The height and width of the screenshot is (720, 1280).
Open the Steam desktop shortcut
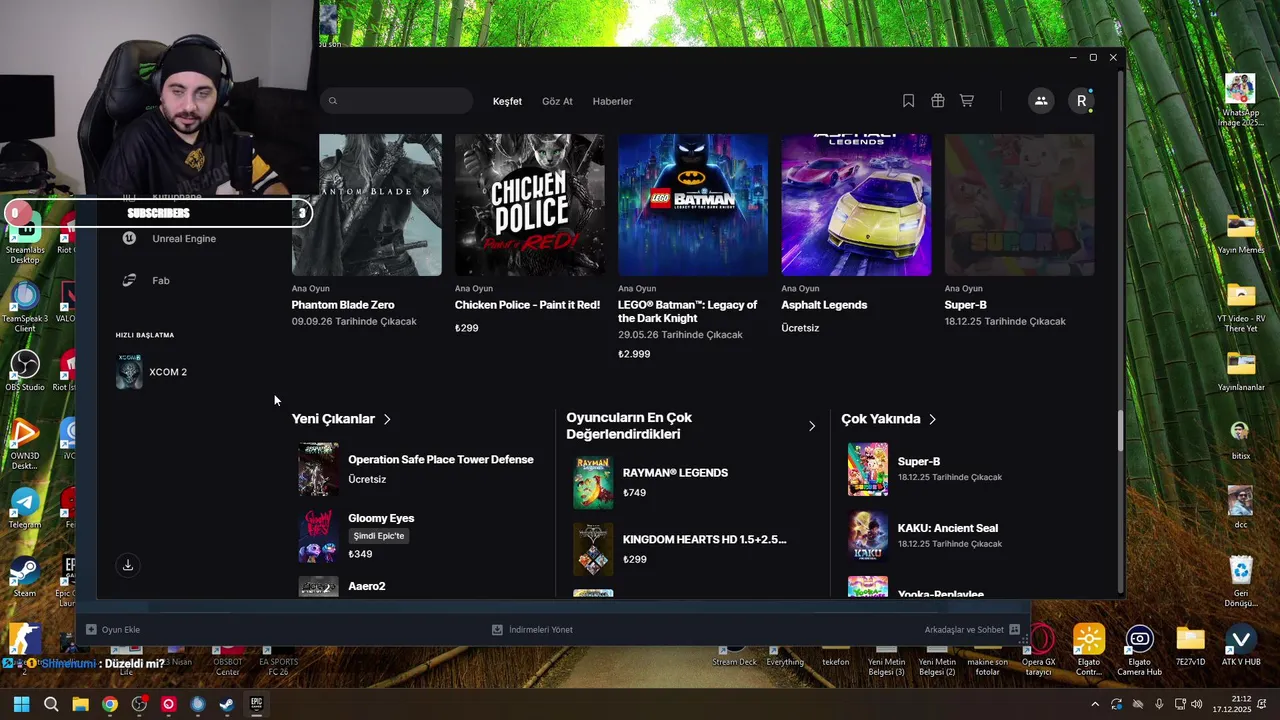point(24,577)
